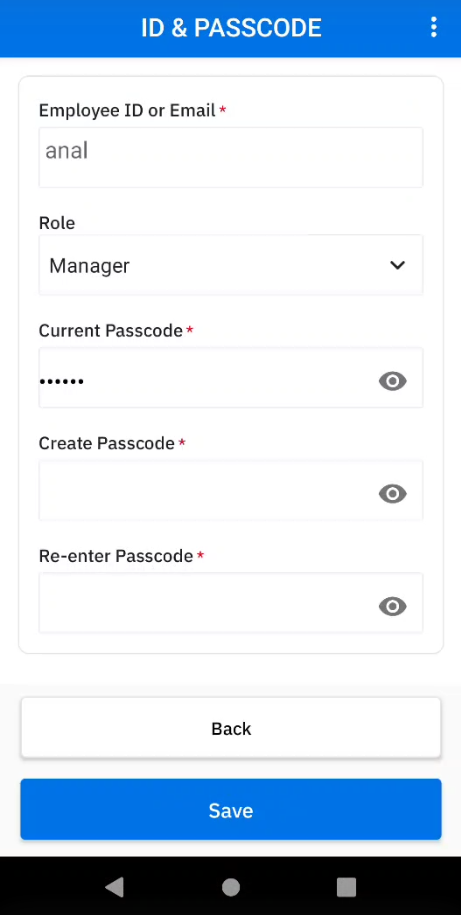
Task: Reveal the Re-enter Passcode text
Action: click(393, 606)
